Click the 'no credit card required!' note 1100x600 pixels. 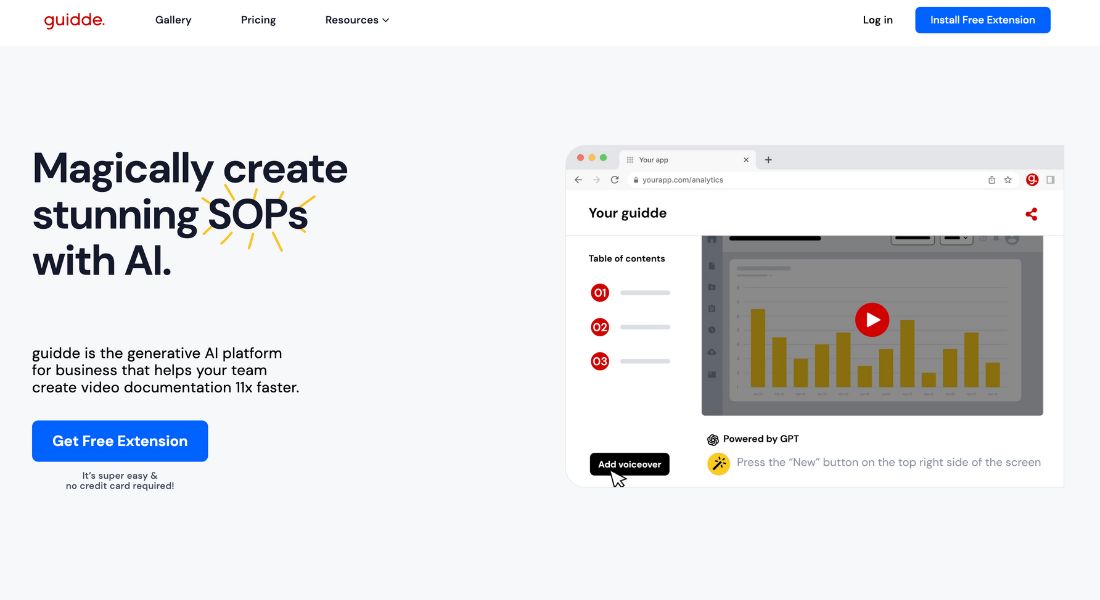120,486
